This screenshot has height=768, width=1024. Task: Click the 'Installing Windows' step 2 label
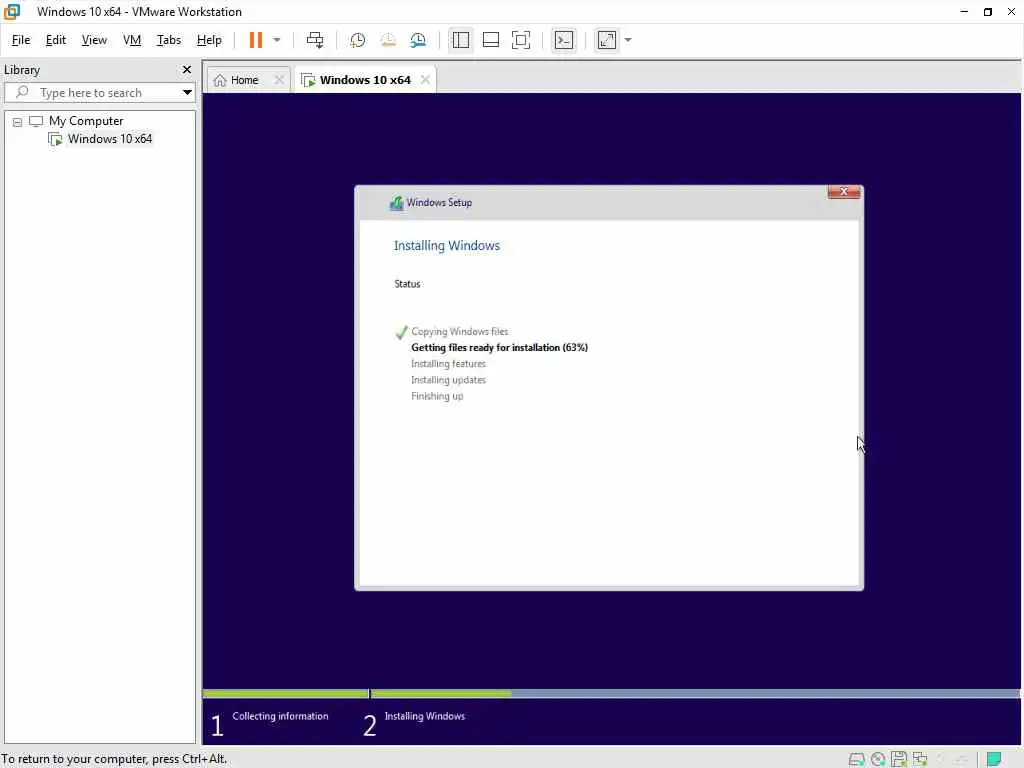424,716
